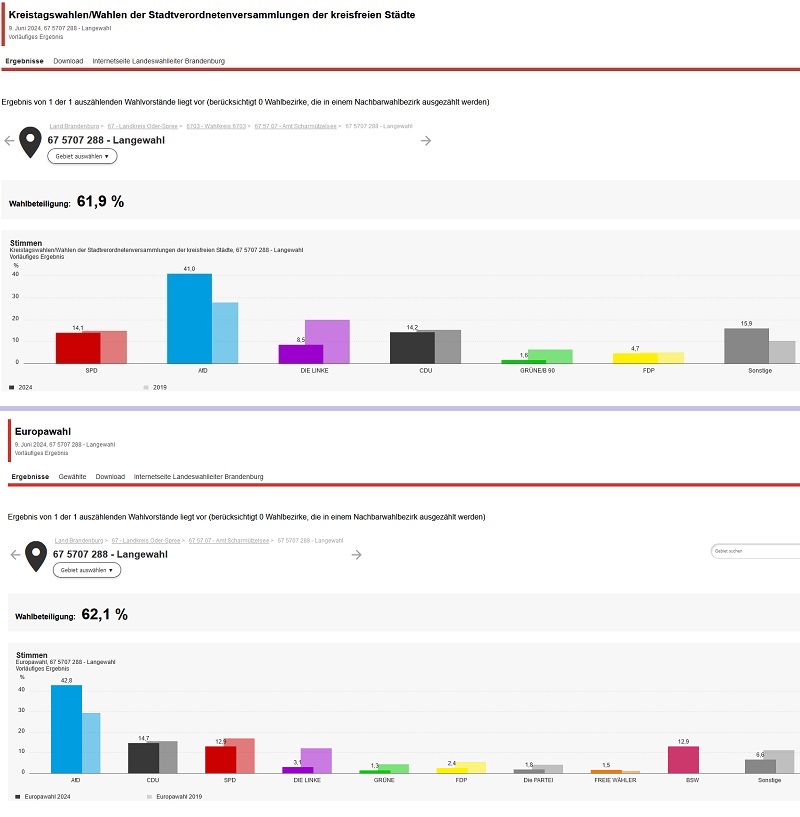Click 'Land Brandenburg' breadcrumb in Kreistagswahlen section
Image resolution: width=800 pixels, height=817 pixels.
(x=74, y=127)
